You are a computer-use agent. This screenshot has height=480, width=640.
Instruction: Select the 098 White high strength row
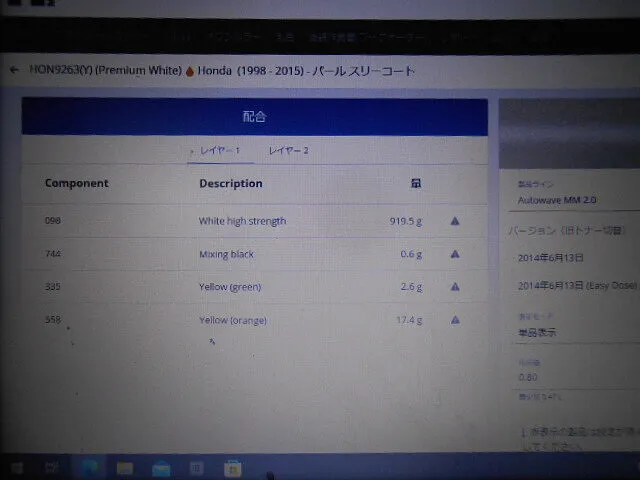pos(242,221)
